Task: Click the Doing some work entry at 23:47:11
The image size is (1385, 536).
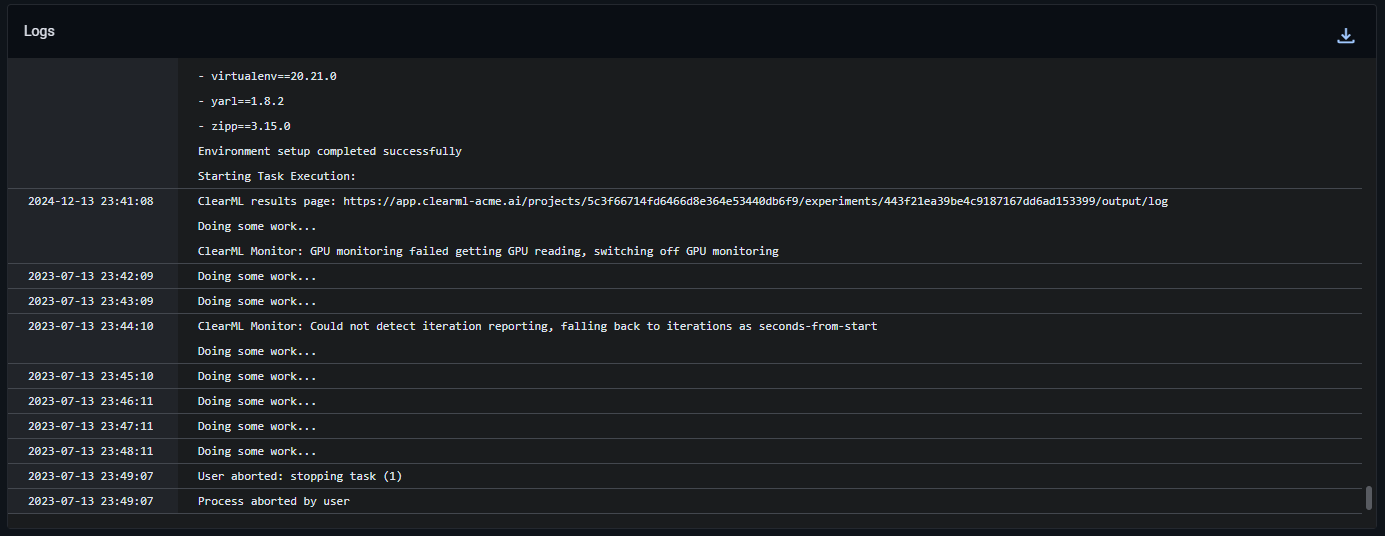Action: (257, 426)
